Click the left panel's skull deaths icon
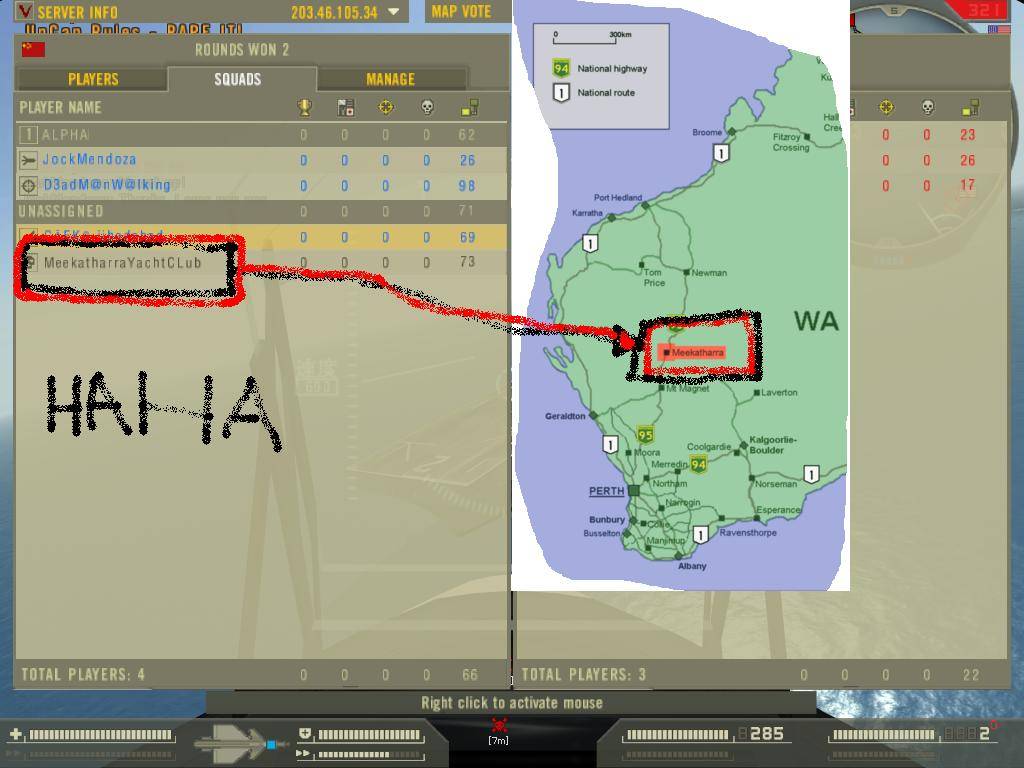Image resolution: width=1024 pixels, height=768 pixels. [427, 107]
